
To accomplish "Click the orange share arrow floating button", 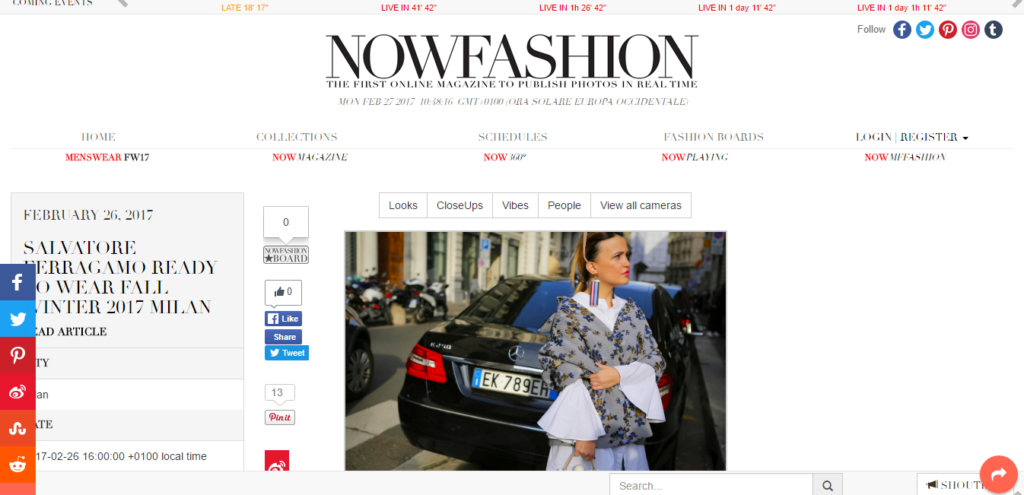I will click(999, 474).
